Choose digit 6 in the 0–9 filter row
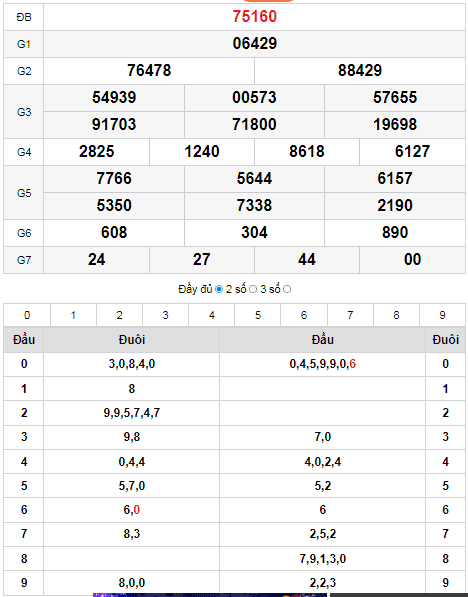 tap(303, 315)
